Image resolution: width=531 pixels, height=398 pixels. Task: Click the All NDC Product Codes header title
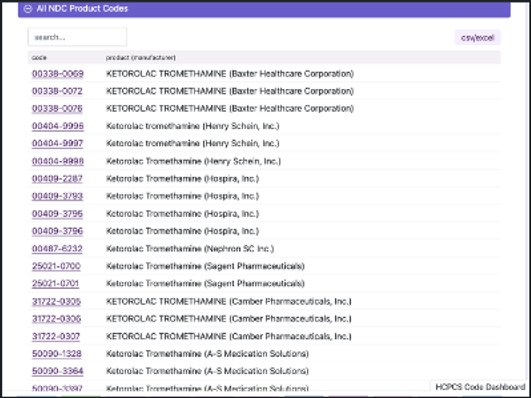pyautogui.click(x=82, y=9)
